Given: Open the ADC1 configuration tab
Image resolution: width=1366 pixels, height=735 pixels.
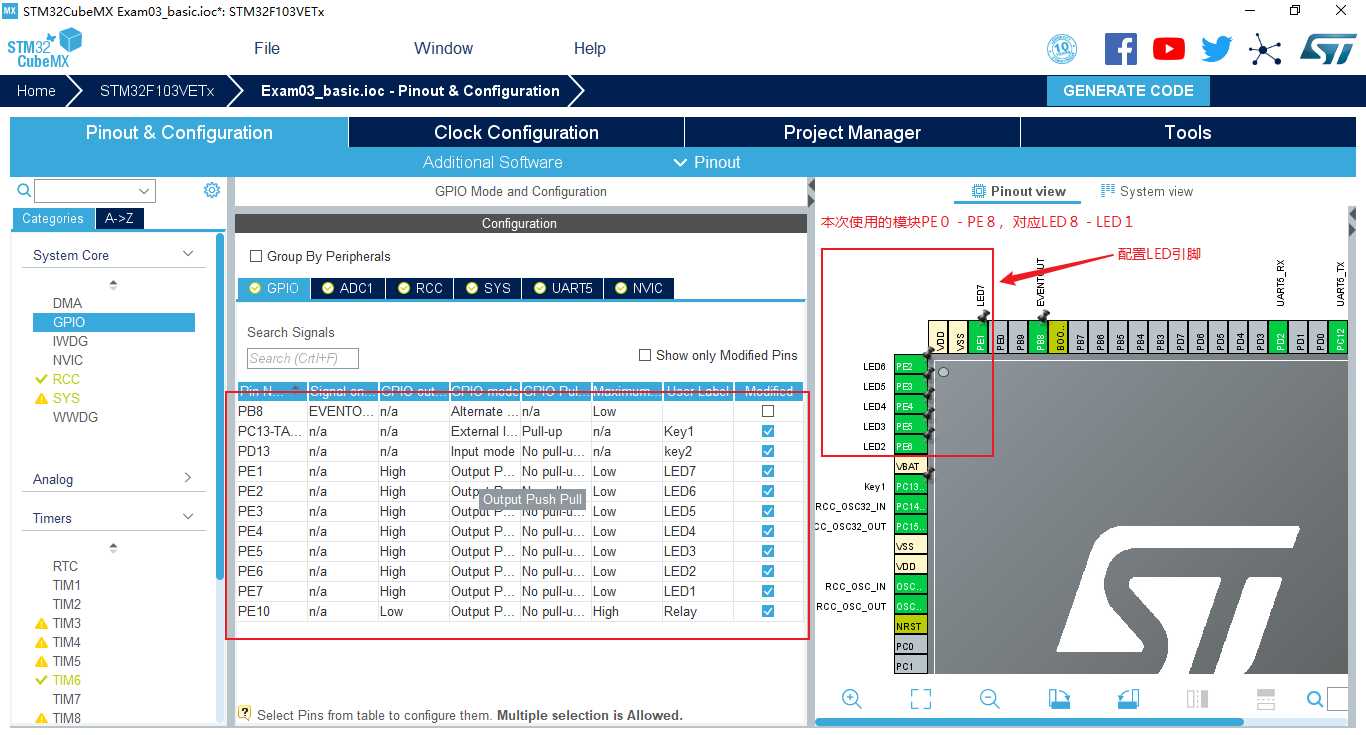Looking at the screenshot, I should click(x=347, y=288).
